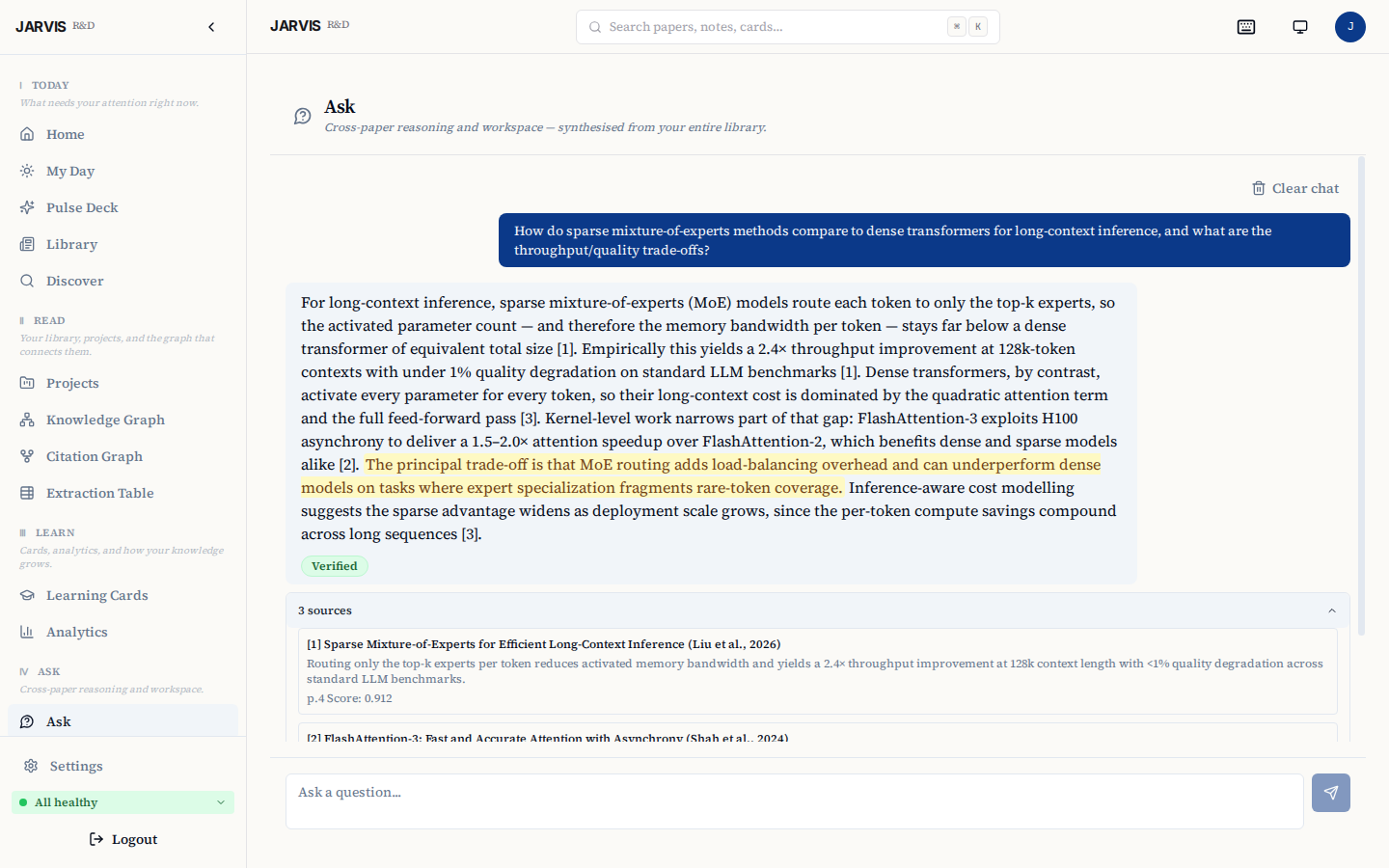Viewport: 1389px width, 868px height.
Task: Select Ask in the sidebar
Action: pyautogui.click(x=123, y=721)
